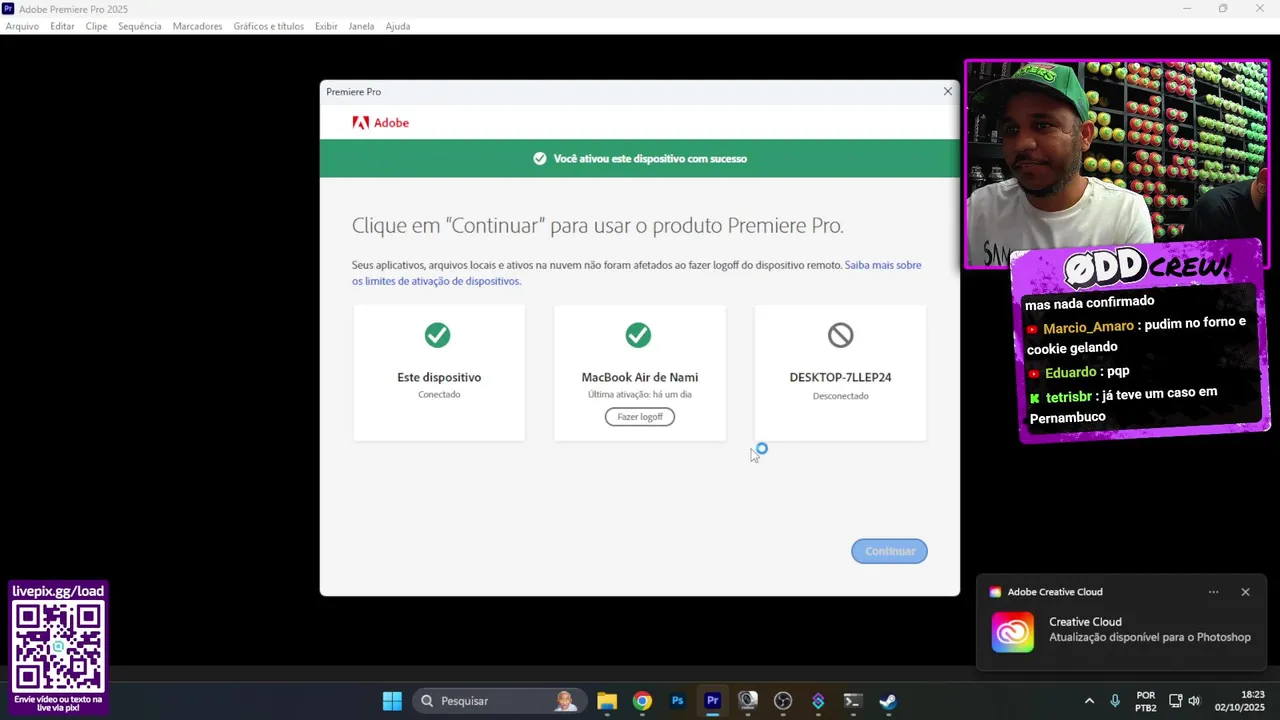The image size is (1280, 720).
Task: Open the POR PTB2 language switcher
Action: [1146, 701]
